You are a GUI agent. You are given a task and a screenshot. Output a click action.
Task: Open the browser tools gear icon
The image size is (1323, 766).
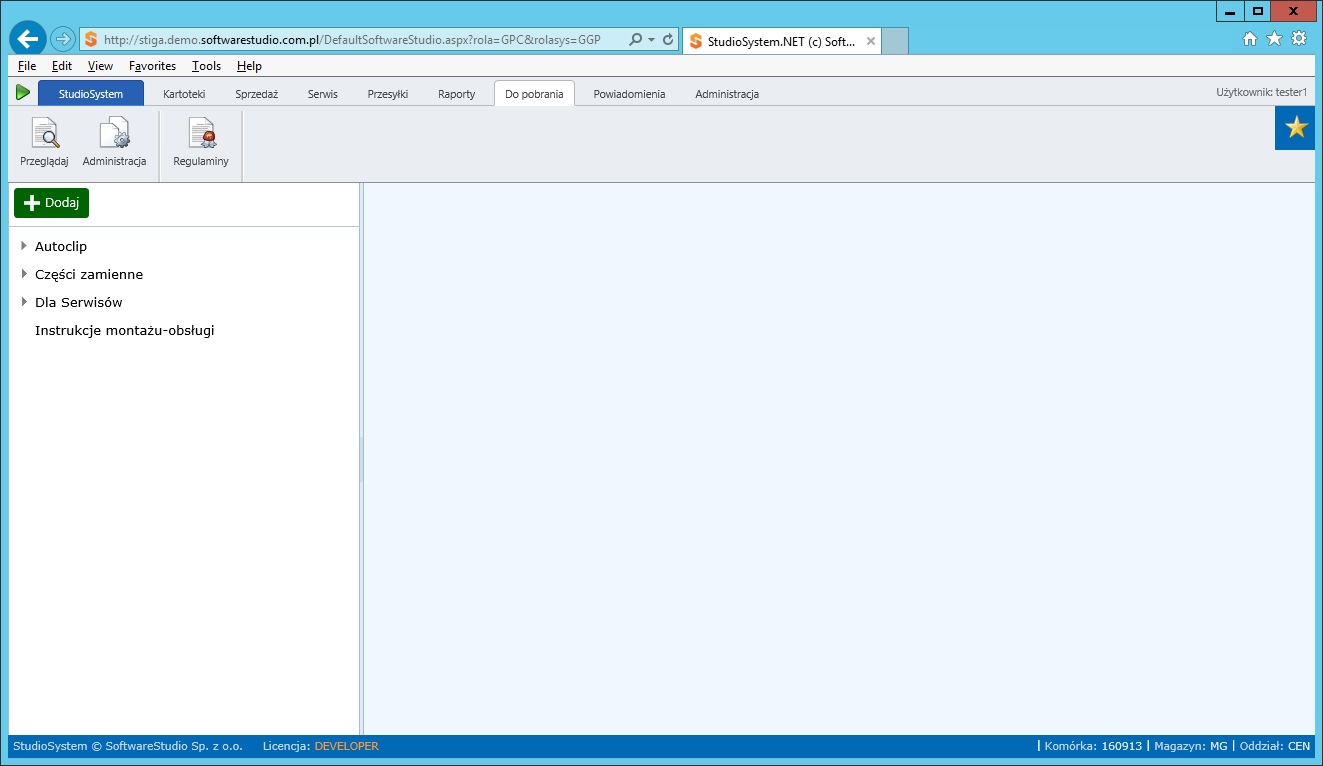click(1299, 39)
